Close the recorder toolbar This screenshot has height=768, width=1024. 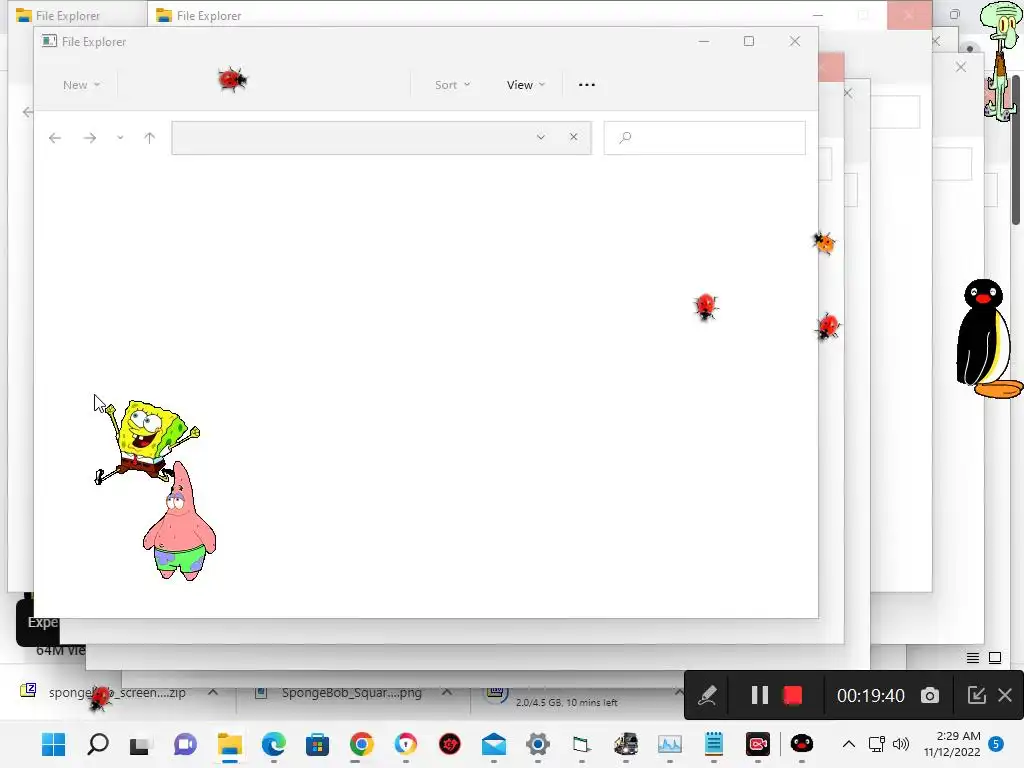pos(1005,695)
